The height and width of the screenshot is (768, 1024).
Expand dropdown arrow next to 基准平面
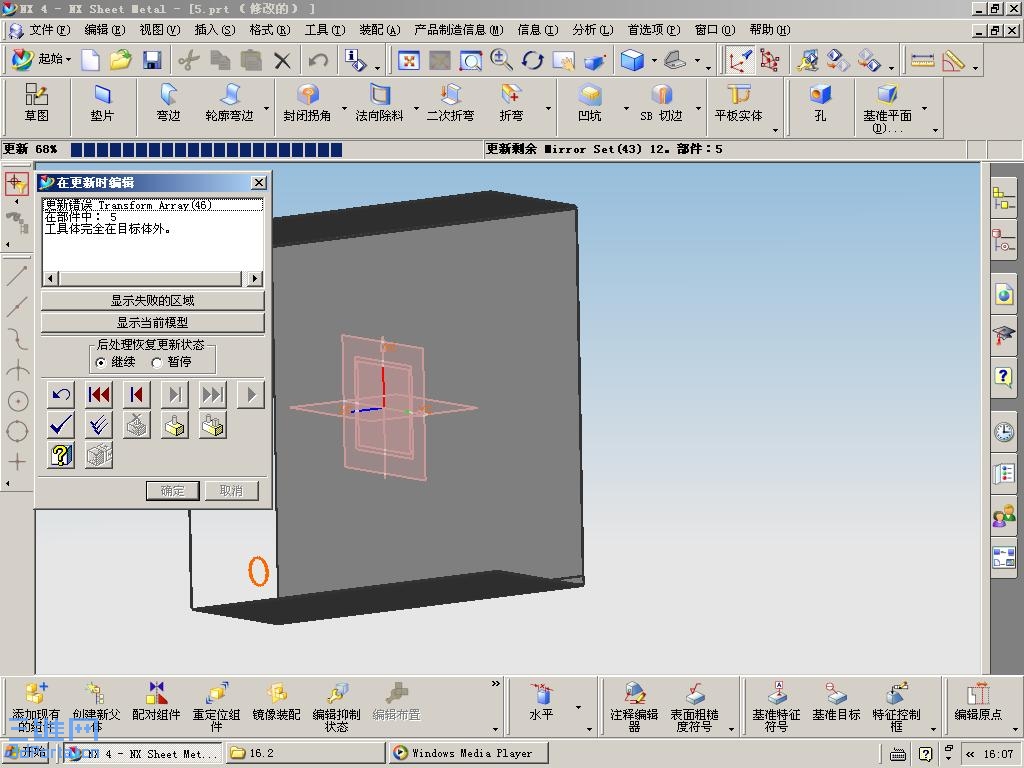pyautogui.click(x=924, y=108)
